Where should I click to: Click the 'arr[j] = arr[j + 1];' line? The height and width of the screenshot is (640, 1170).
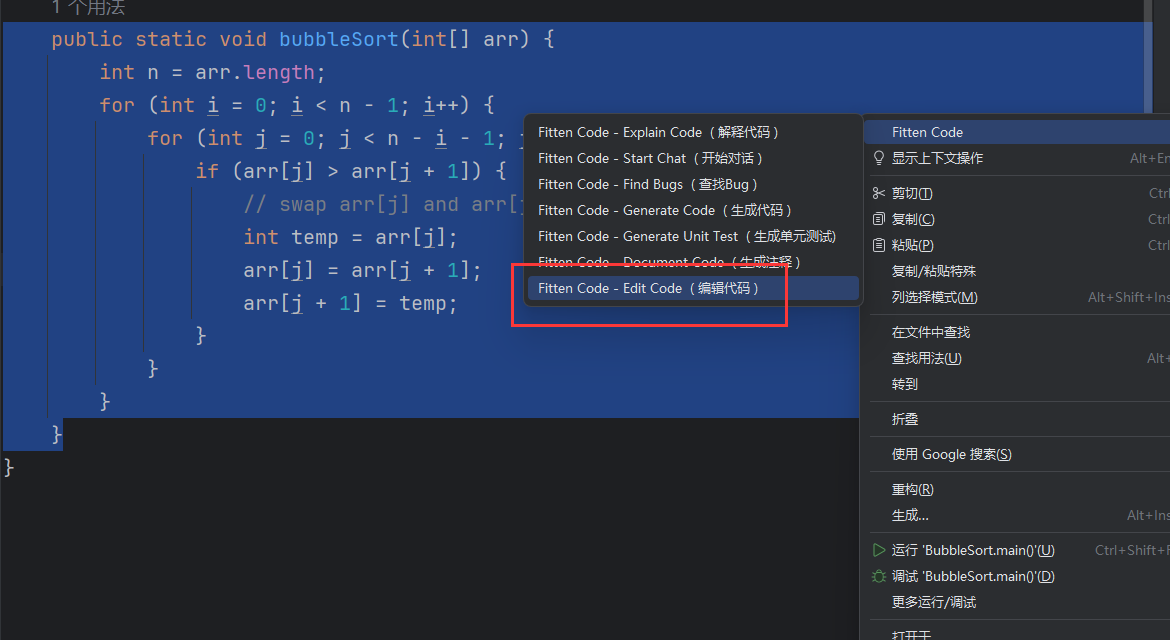pos(362,270)
